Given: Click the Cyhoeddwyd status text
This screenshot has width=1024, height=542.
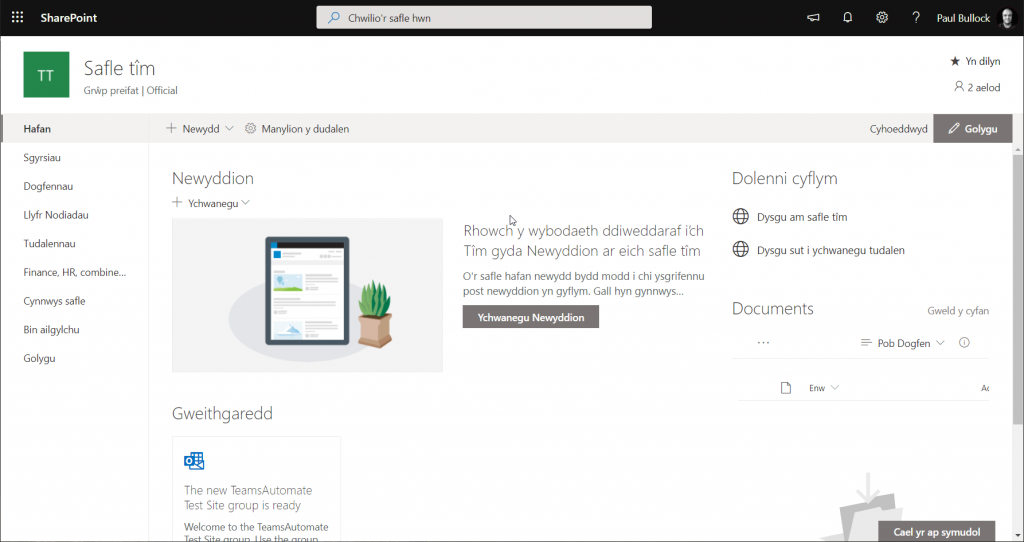Looking at the screenshot, I should click(899, 129).
